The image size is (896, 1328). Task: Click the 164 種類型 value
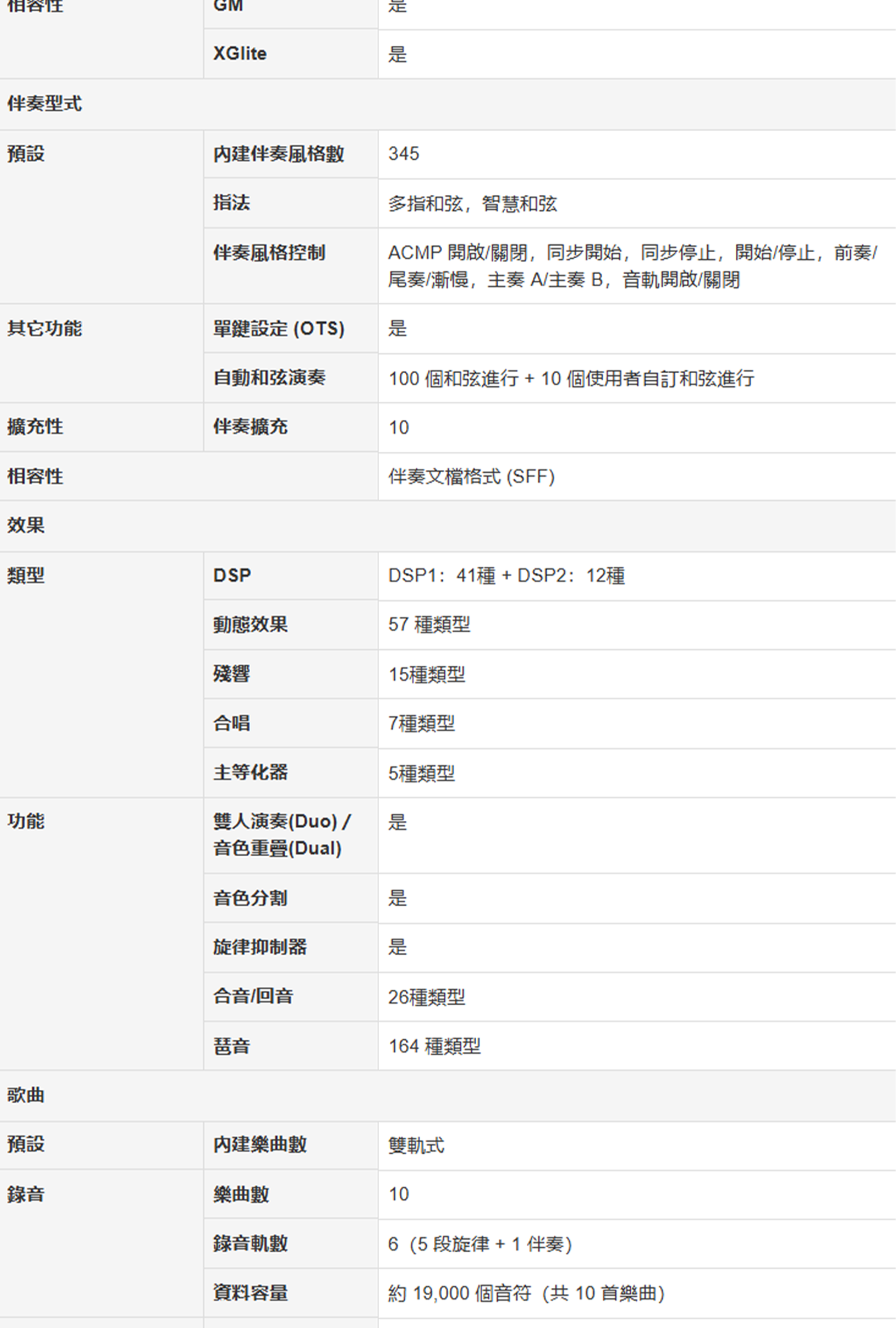click(434, 1046)
